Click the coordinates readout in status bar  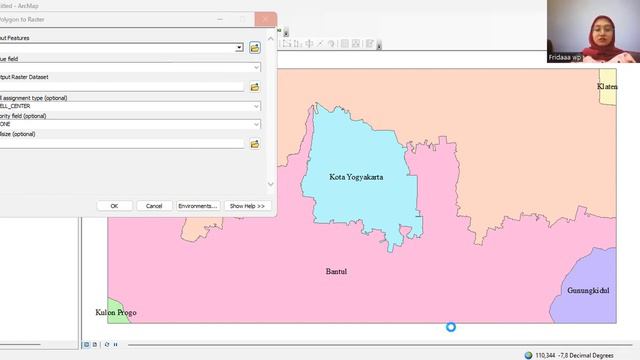point(574,356)
